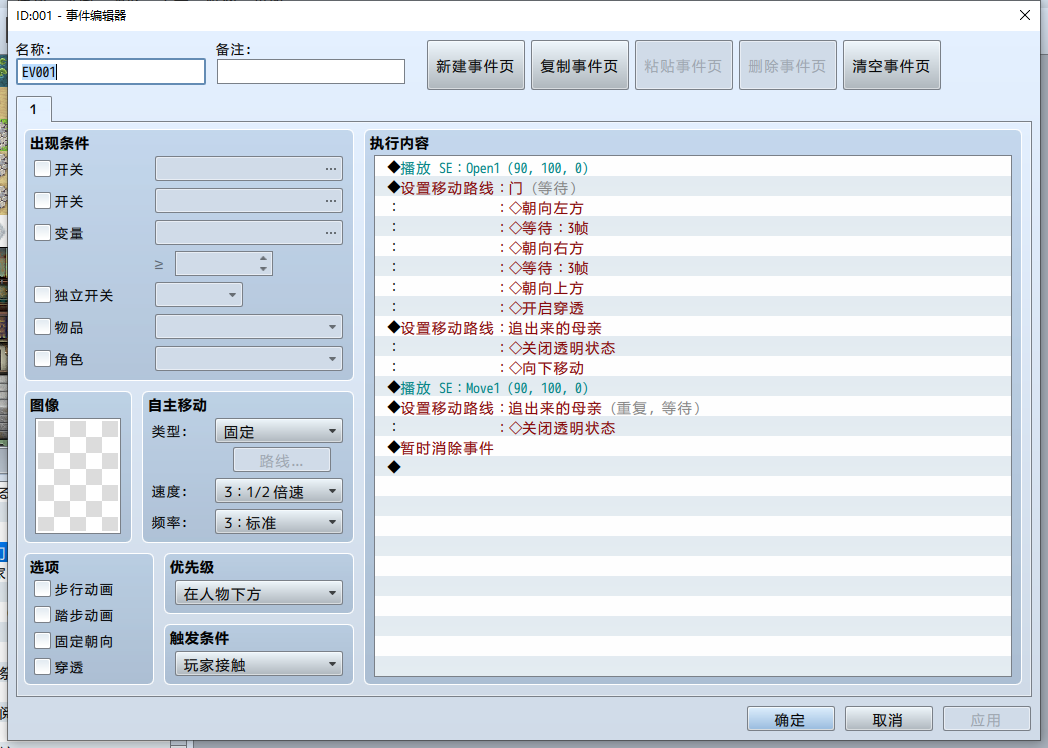Select the 朝向左方 route line
Screen dimensions: 1048x748
tap(693, 207)
